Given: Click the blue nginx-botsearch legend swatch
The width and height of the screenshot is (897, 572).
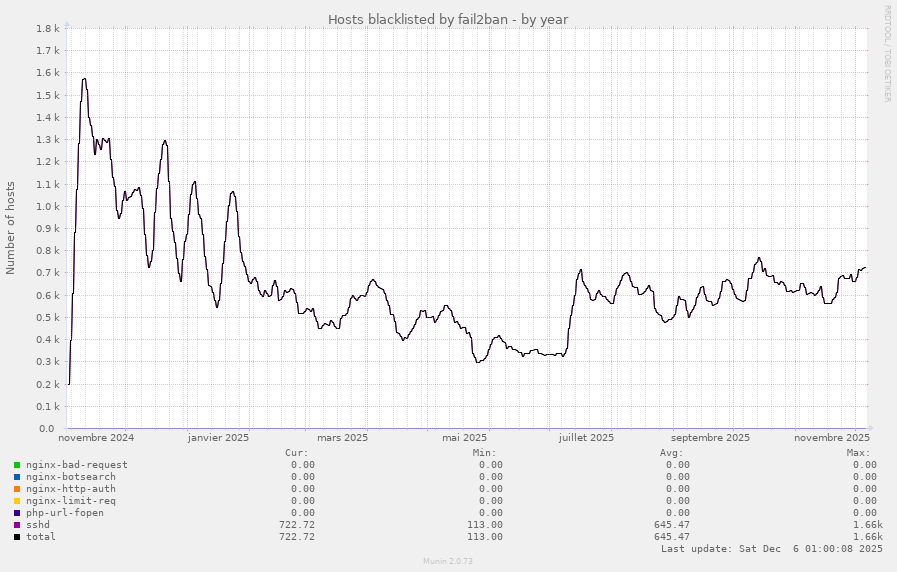Looking at the screenshot, I should click(x=17, y=477).
